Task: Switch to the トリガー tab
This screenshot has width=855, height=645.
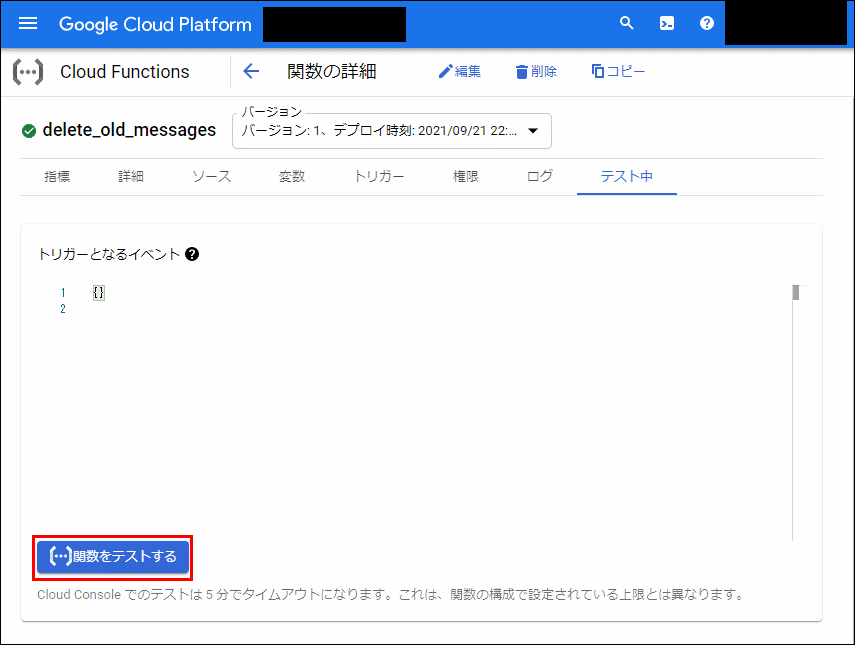Action: [x=379, y=177]
